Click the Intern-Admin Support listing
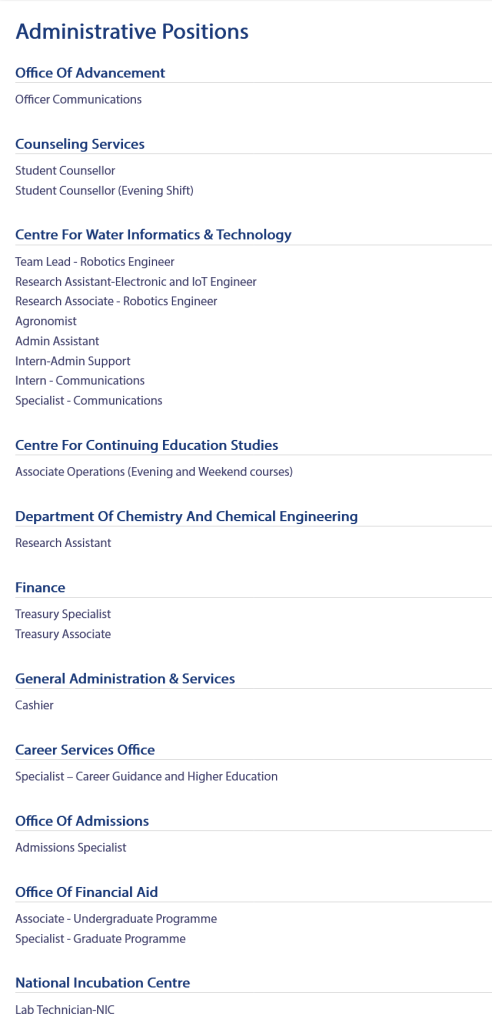 pyautogui.click(x=73, y=361)
